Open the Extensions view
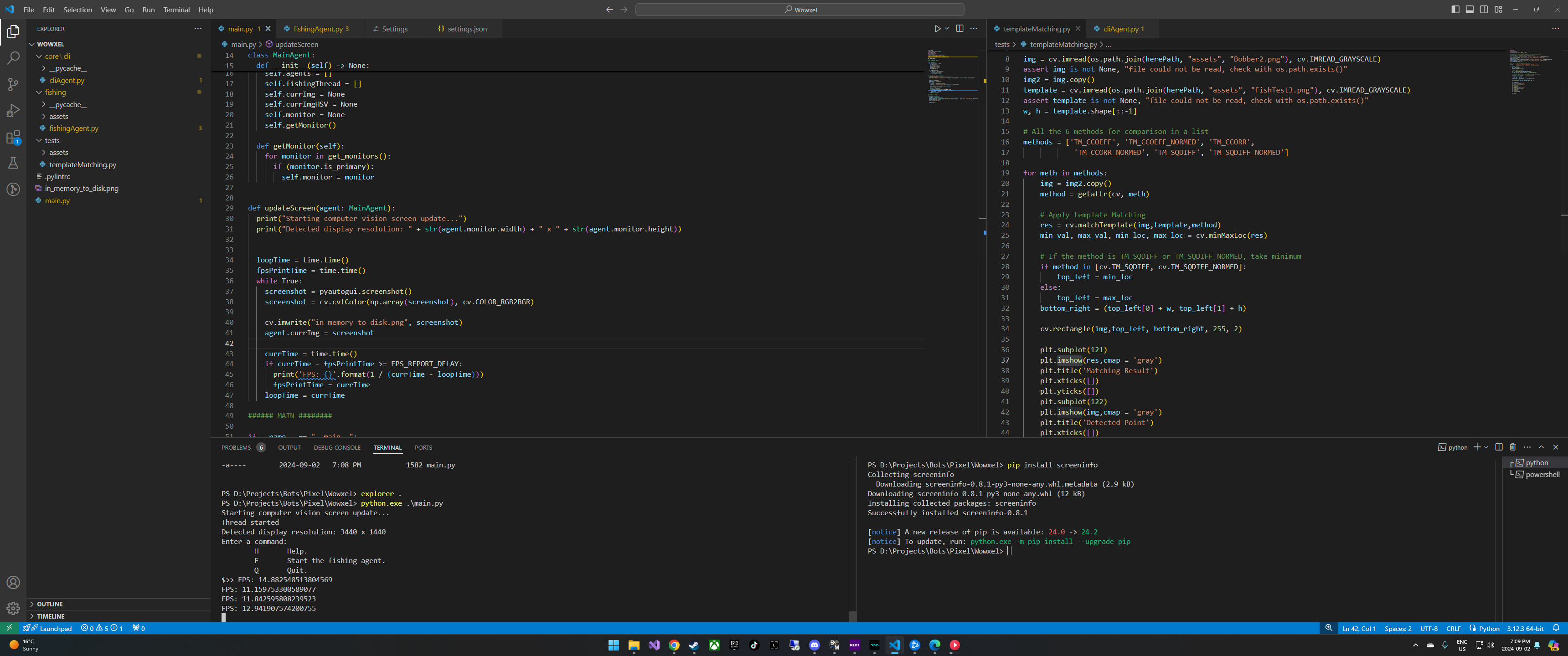Viewport: 1568px width, 656px height. tap(13, 138)
